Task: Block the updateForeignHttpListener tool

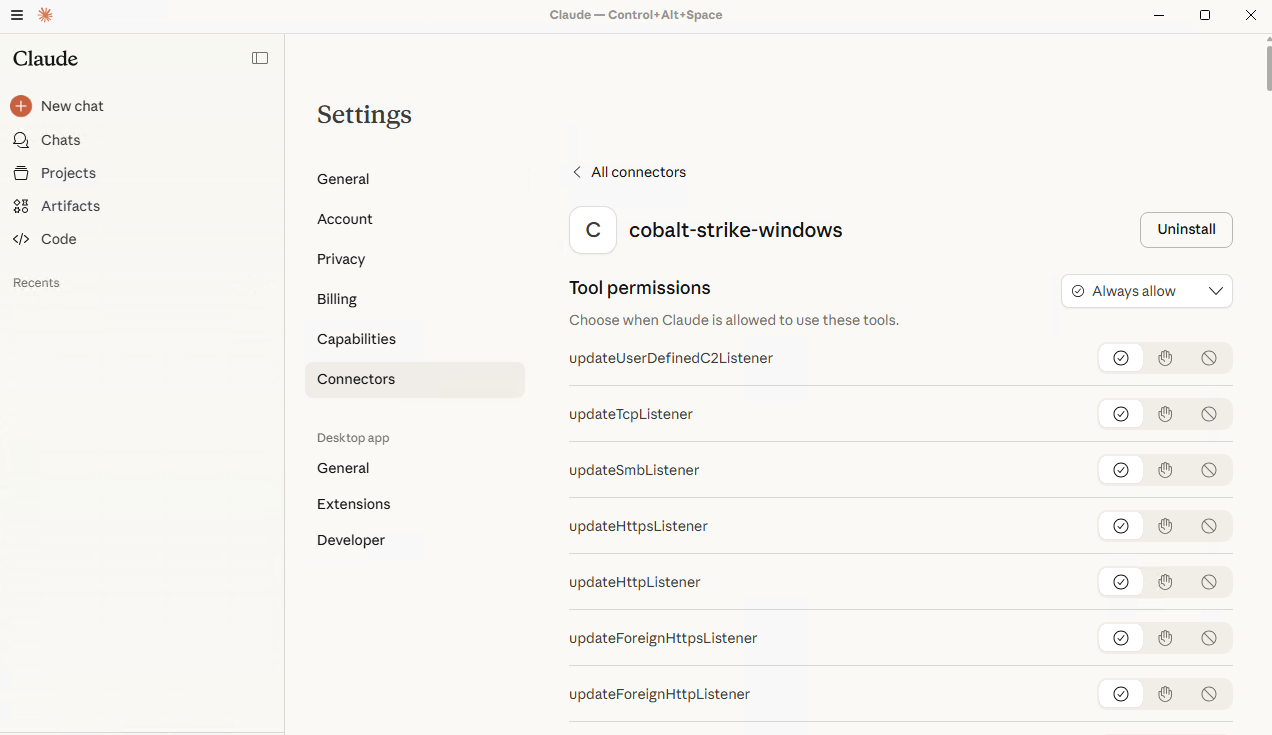Action: [1209, 694]
